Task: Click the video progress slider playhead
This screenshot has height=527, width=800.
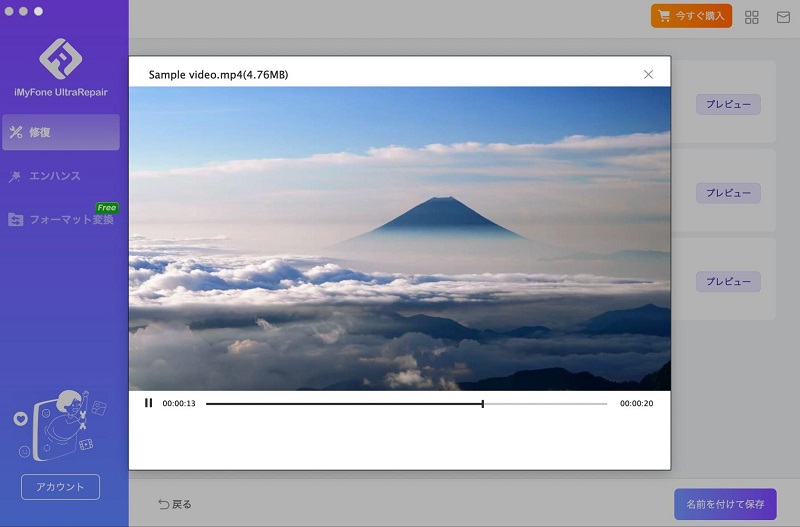Action: pos(483,404)
